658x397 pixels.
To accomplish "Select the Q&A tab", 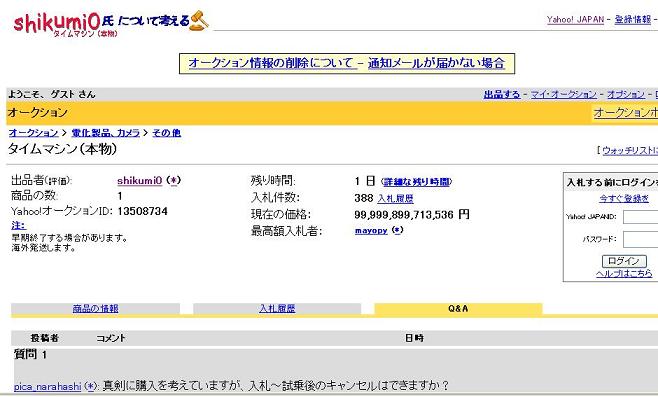I will pyautogui.click(x=458, y=308).
